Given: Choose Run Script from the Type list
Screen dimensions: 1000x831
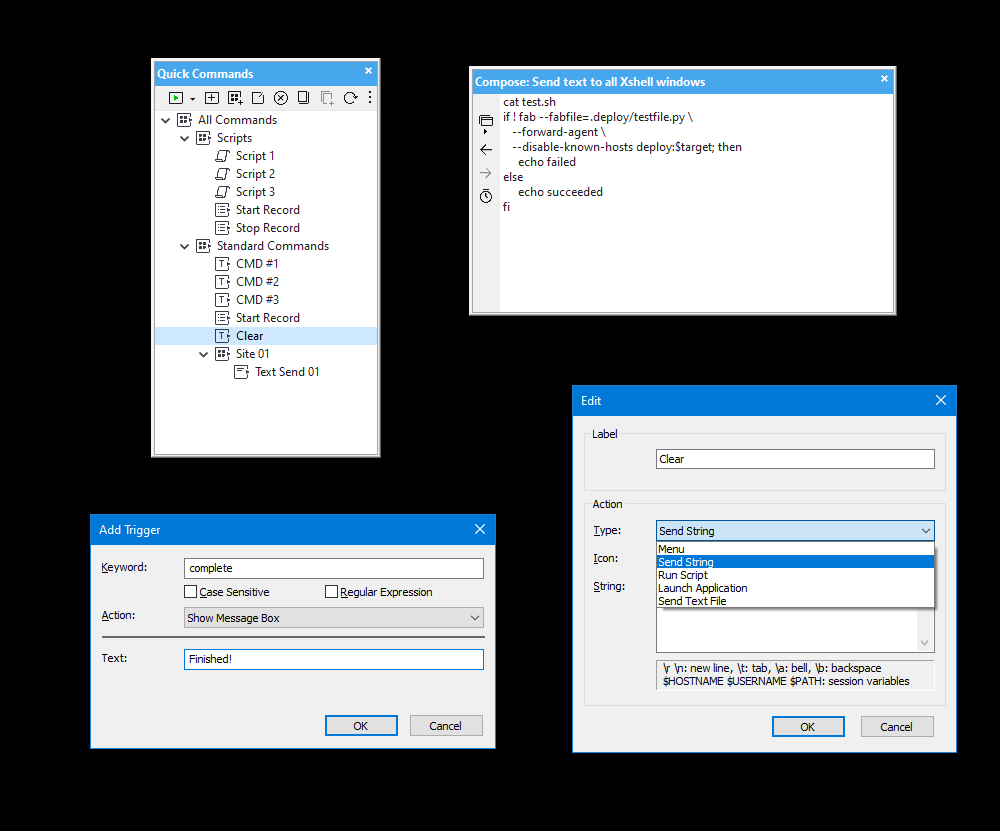Looking at the screenshot, I should (x=795, y=575).
